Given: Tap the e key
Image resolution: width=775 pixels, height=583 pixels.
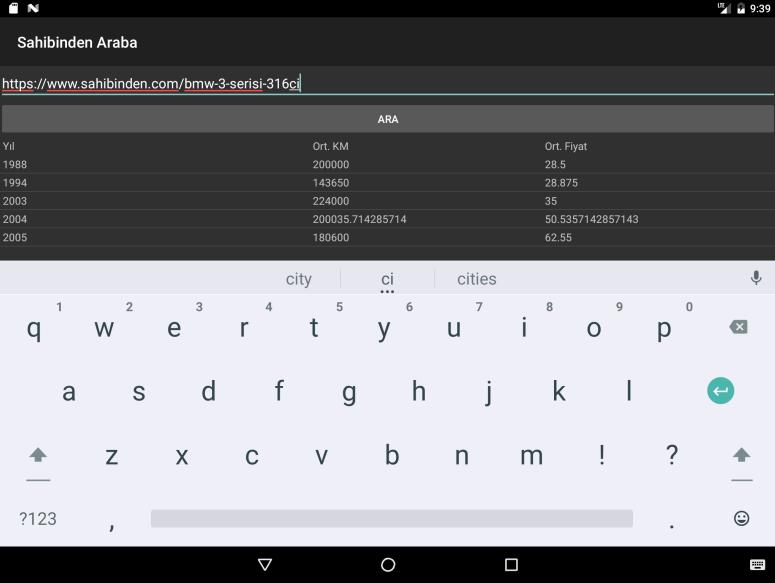Looking at the screenshot, I should pos(174,328).
